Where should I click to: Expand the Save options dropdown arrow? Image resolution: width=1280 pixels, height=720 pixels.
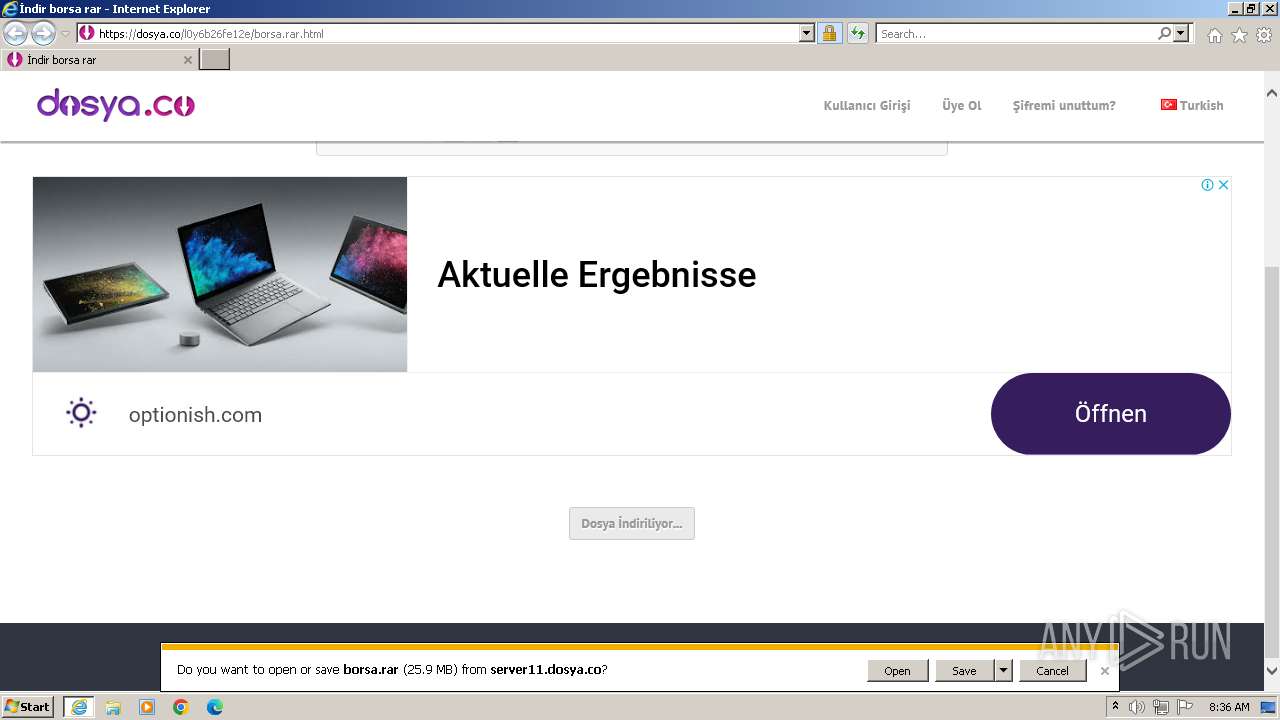[x=1004, y=670]
